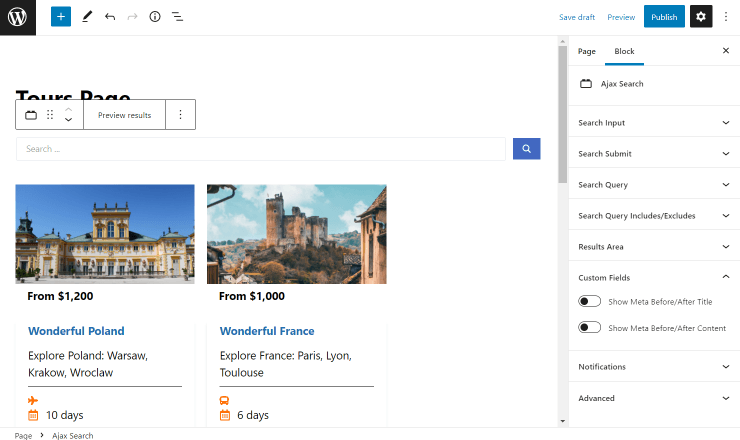Image resolution: width=740 pixels, height=440 pixels.
Task: Switch to the Page tab
Action: (x=587, y=51)
